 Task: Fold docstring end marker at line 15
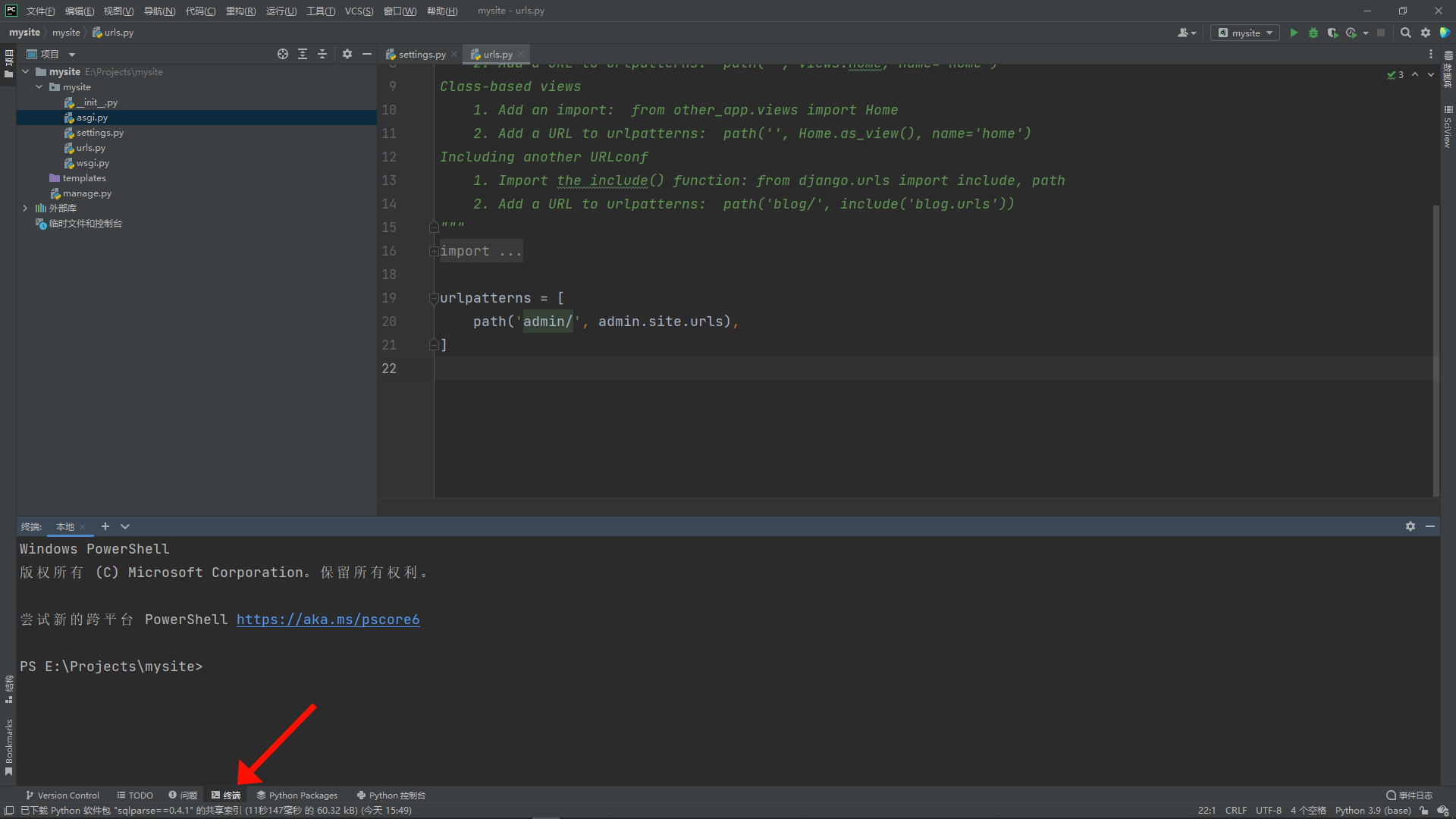(x=434, y=227)
